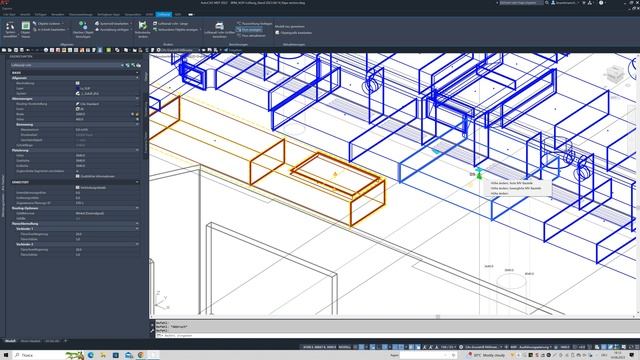Collapse the Flanschverstellung section

[137, 223]
